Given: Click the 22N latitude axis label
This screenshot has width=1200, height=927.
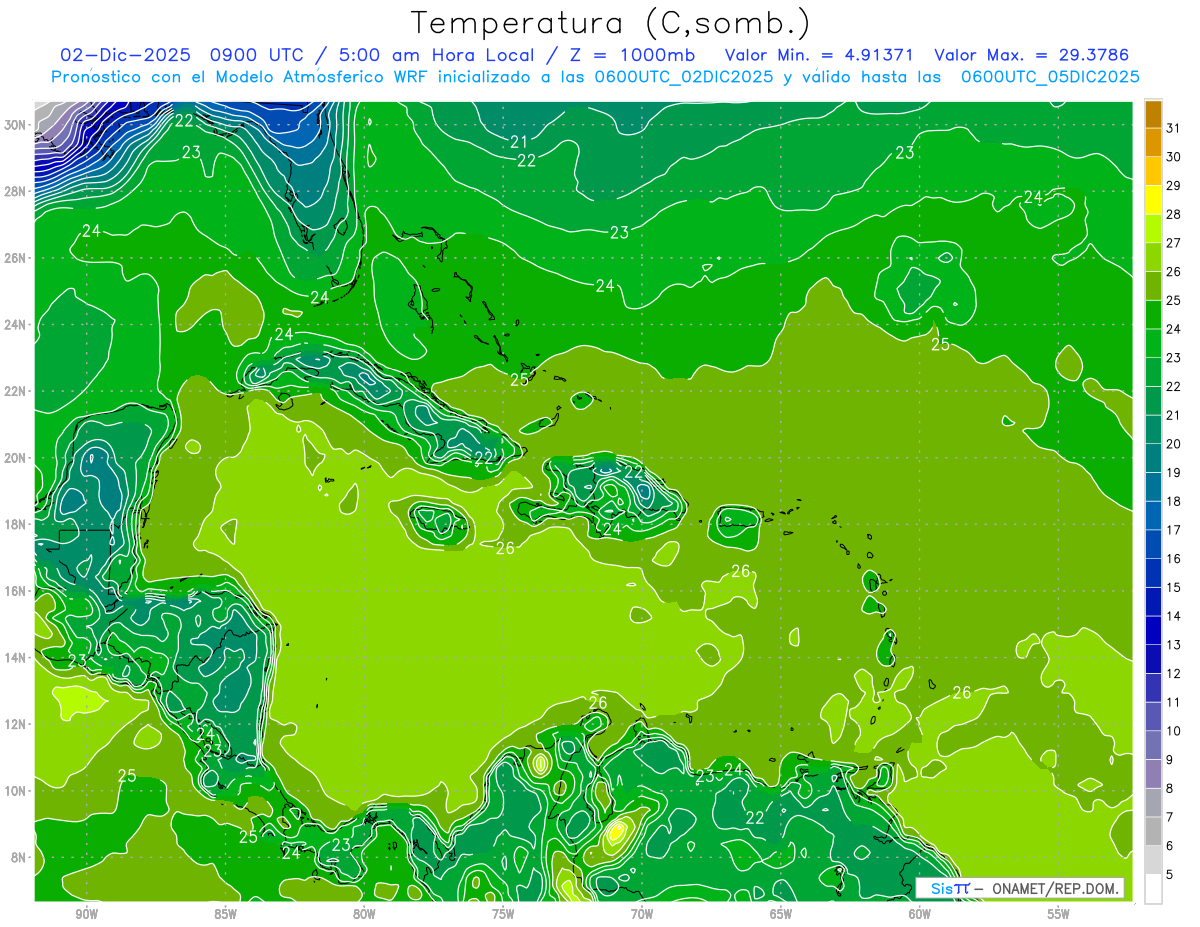Looking at the screenshot, I should 16,391.
